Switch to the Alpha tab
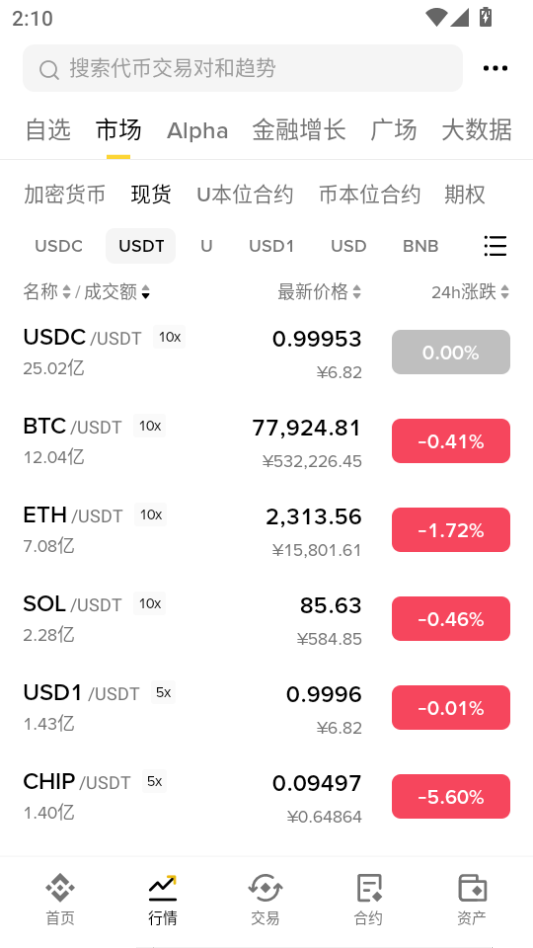 pyautogui.click(x=198, y=131)
